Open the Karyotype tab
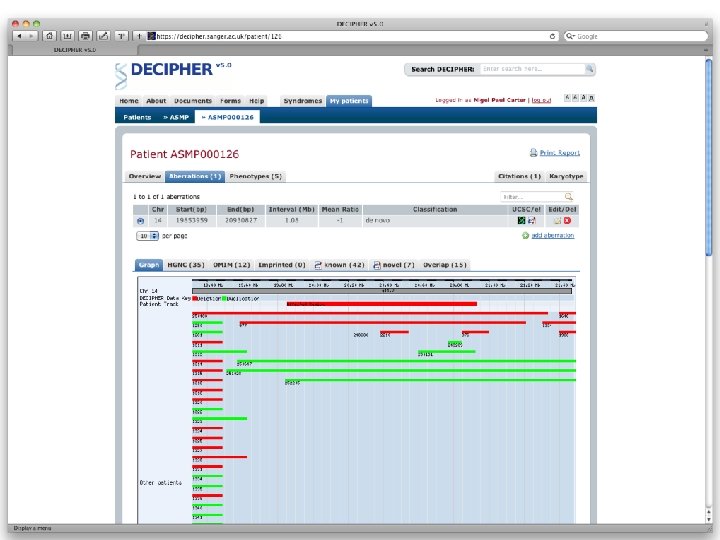This screenshot has width=720, height=540. [x=566, y=176]
